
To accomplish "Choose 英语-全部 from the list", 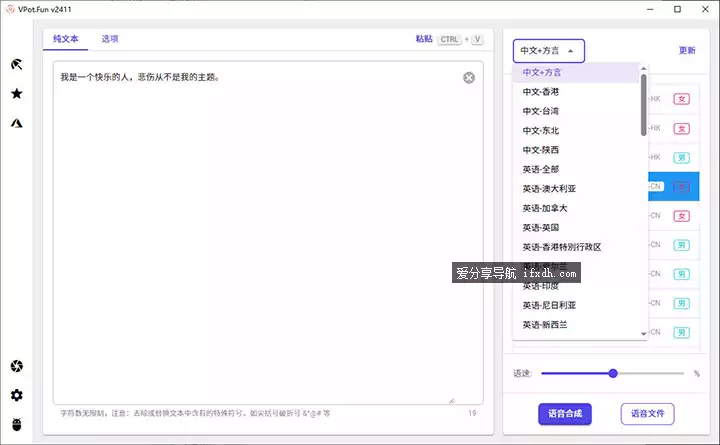I will click(576, 169).
